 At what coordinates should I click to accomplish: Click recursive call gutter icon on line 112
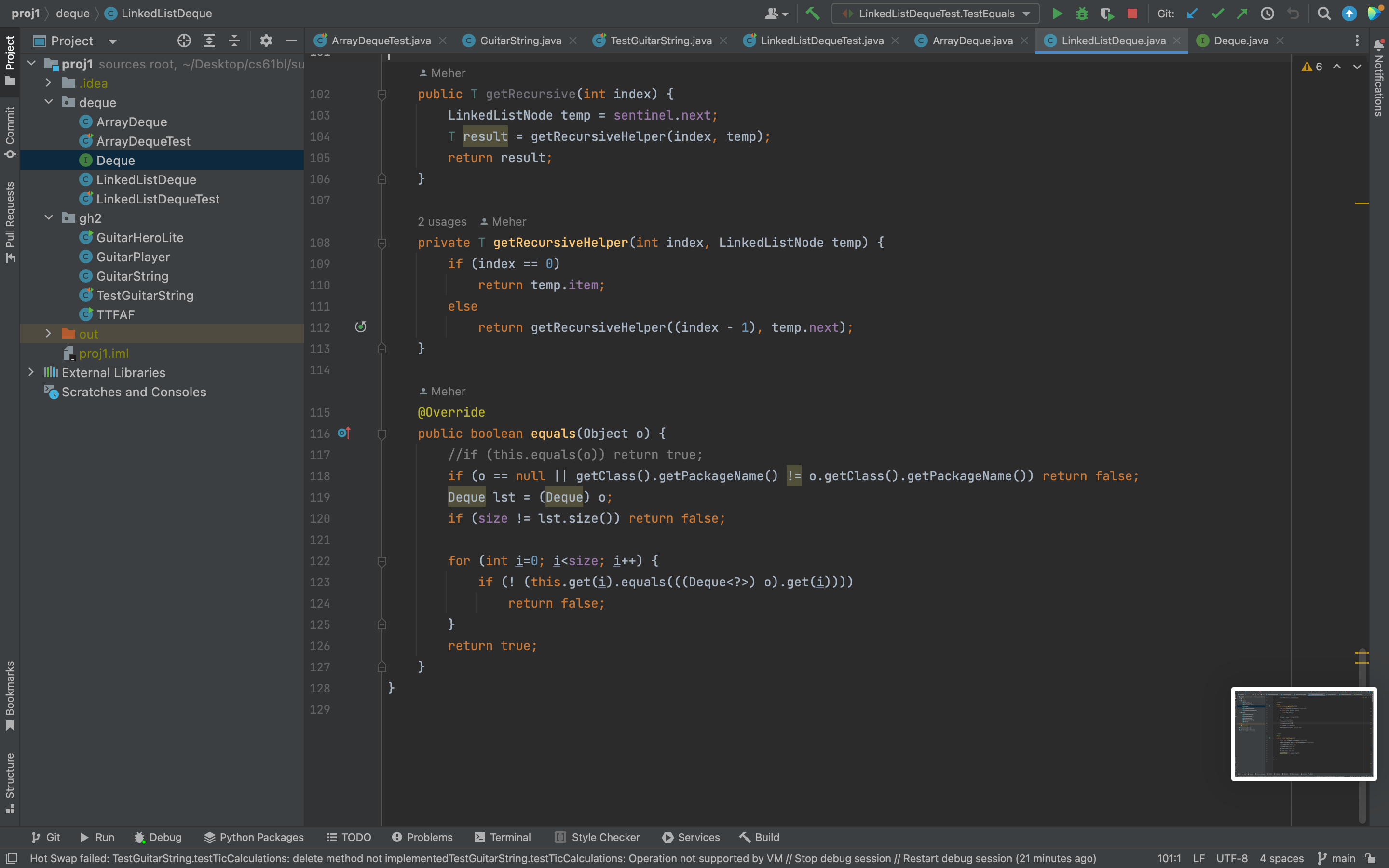[x=360, y=327]
